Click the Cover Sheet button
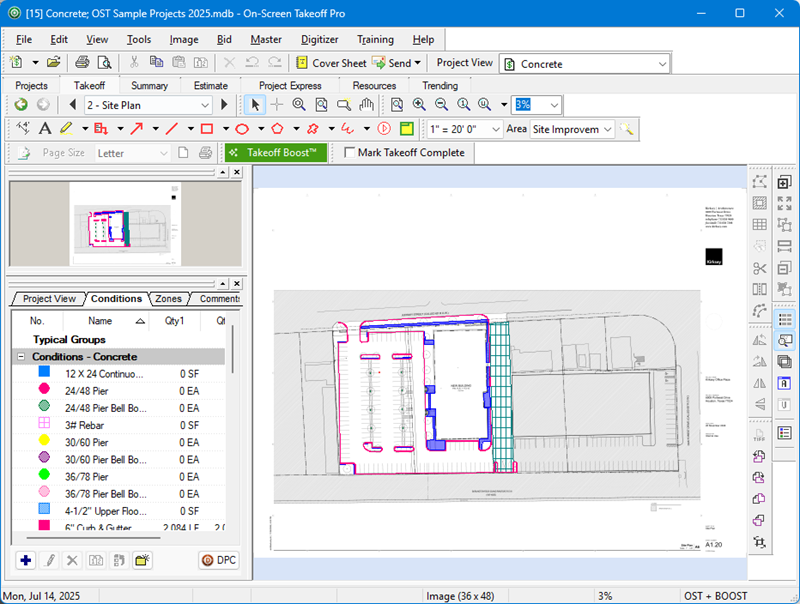The width and height of the screenshot is (800, 604). coord(332,63)
